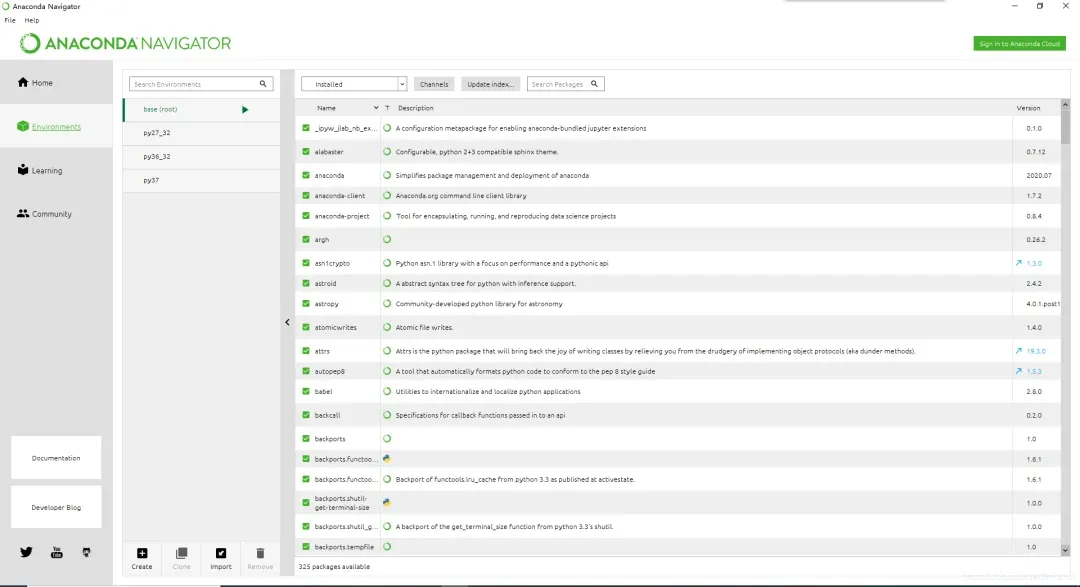This screenshot has width=1080, height=587.
Task: Open the Developer Blog link
Action: point(56,507)
